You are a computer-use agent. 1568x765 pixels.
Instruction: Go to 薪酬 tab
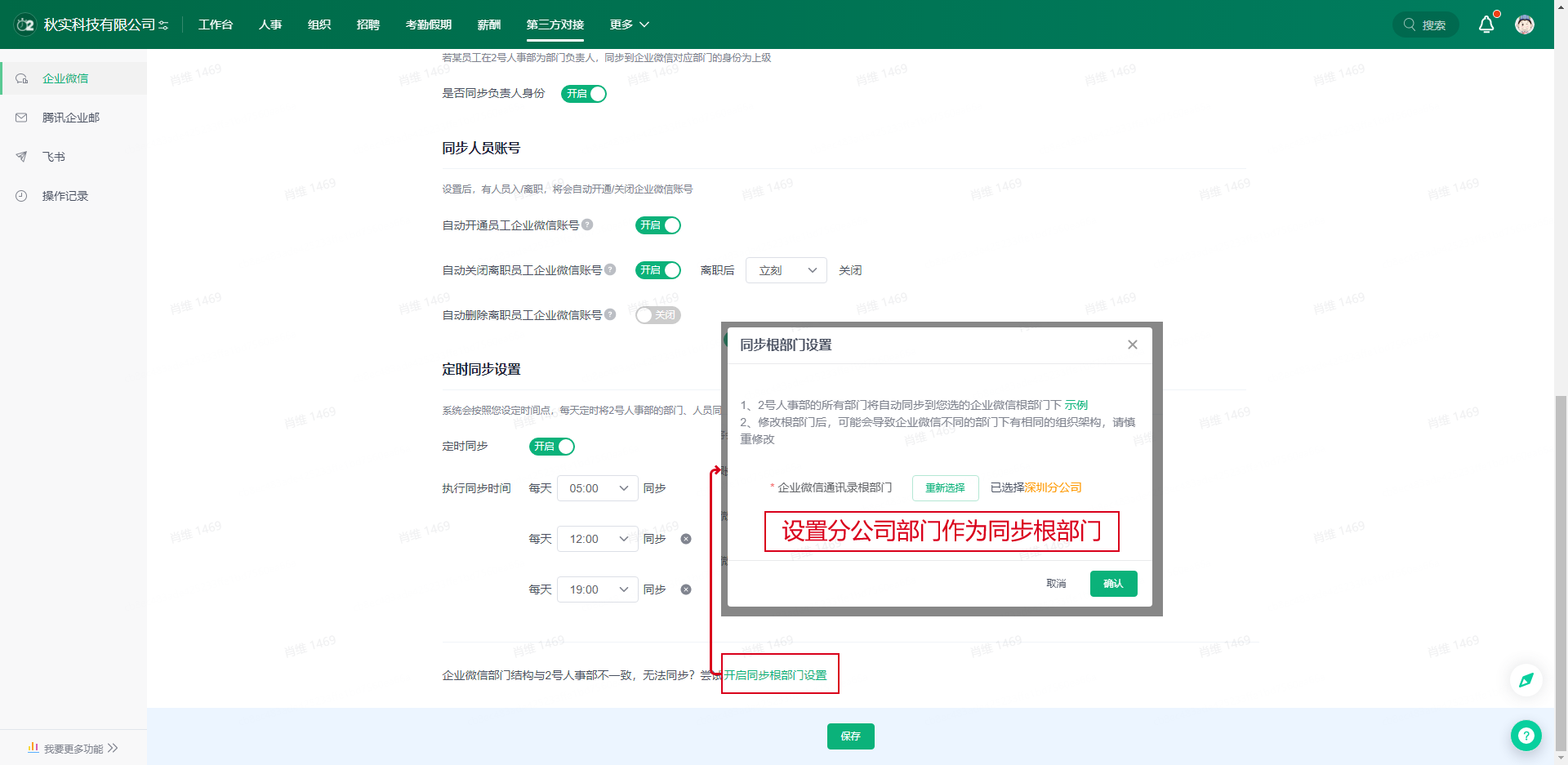(489, 24)
